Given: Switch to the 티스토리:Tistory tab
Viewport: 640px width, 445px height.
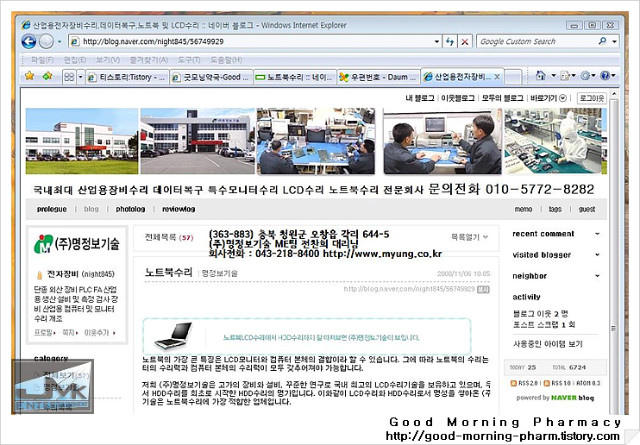Looking at the screenshot, I should coord(127,77).
